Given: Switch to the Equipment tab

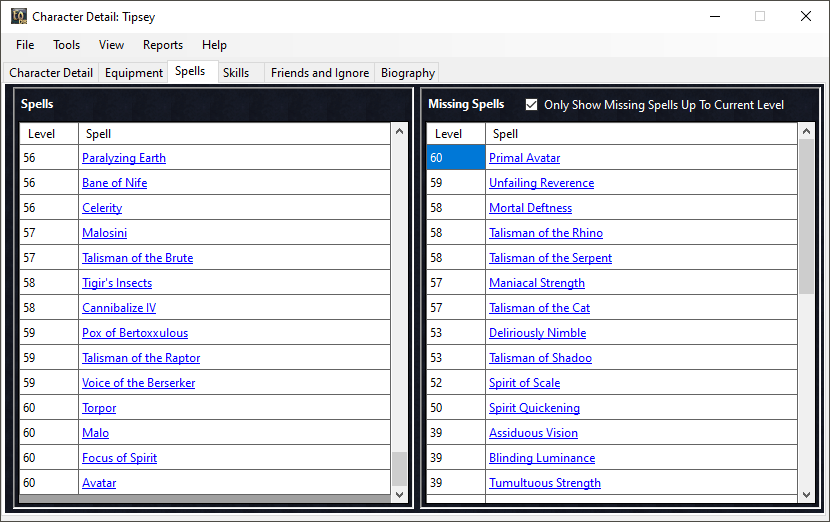Looking at the screenshot, I should click(134, 73).
